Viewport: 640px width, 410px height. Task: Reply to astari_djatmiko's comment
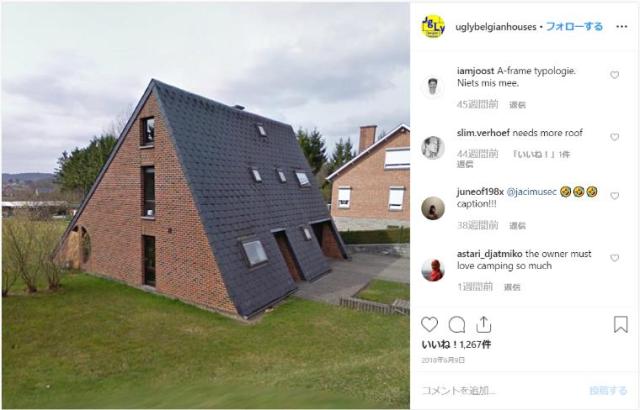512,287
